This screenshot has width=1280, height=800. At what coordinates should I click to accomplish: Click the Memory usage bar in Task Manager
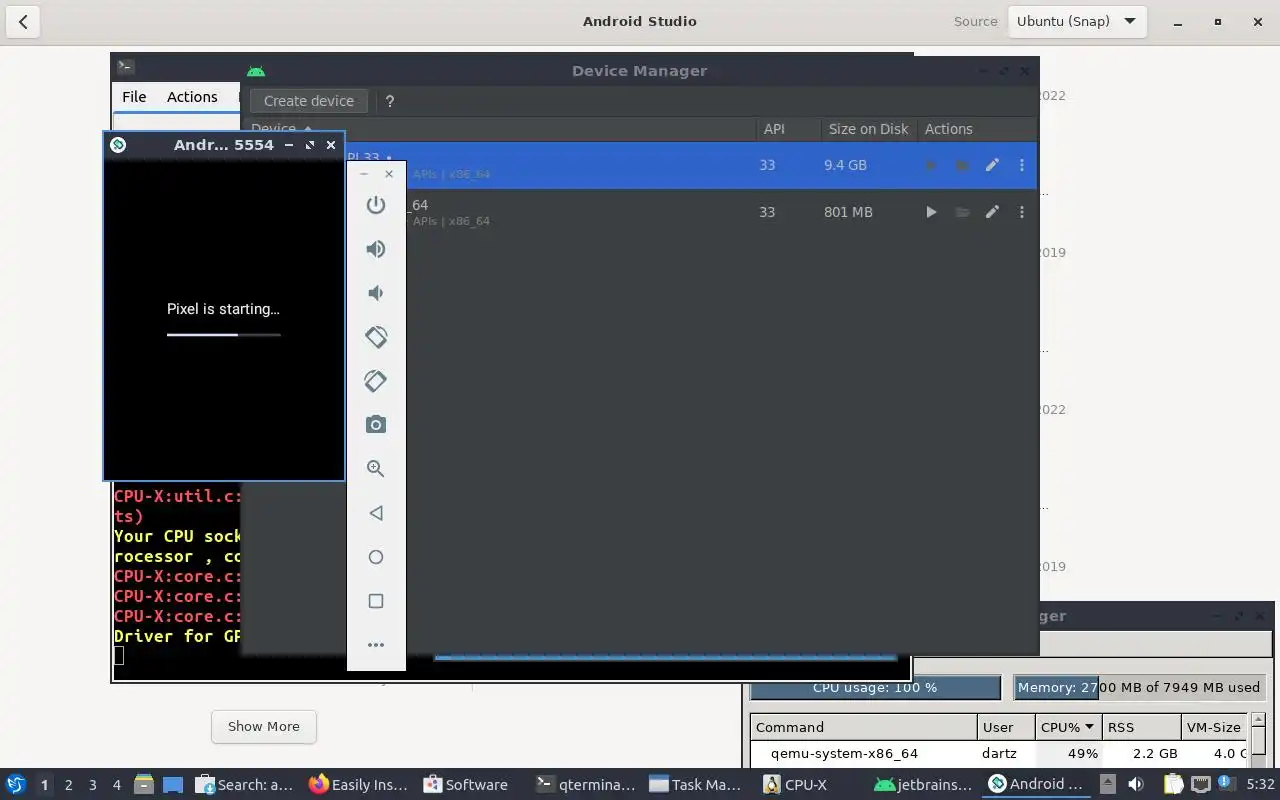[x=1140, y=688]
